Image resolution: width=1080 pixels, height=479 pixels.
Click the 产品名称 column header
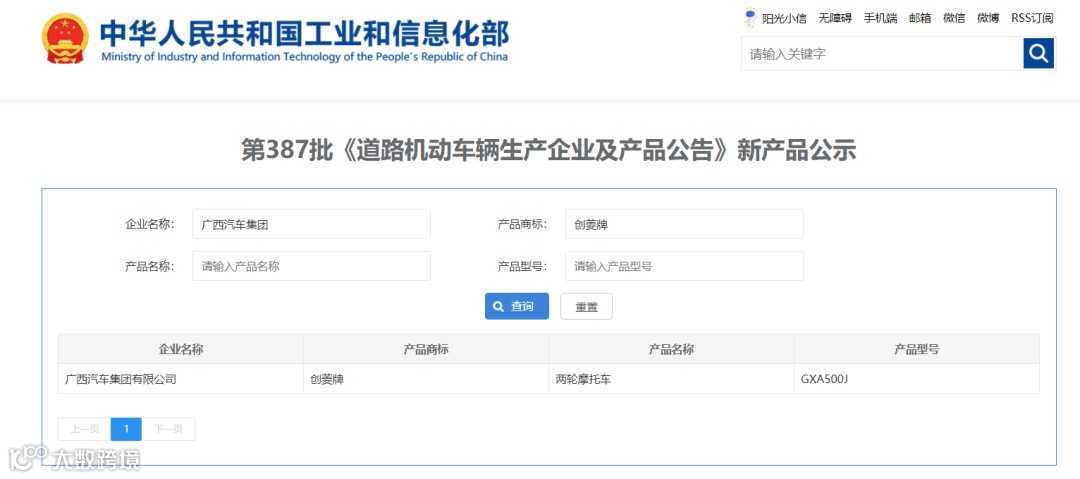[x=671, y=349]
